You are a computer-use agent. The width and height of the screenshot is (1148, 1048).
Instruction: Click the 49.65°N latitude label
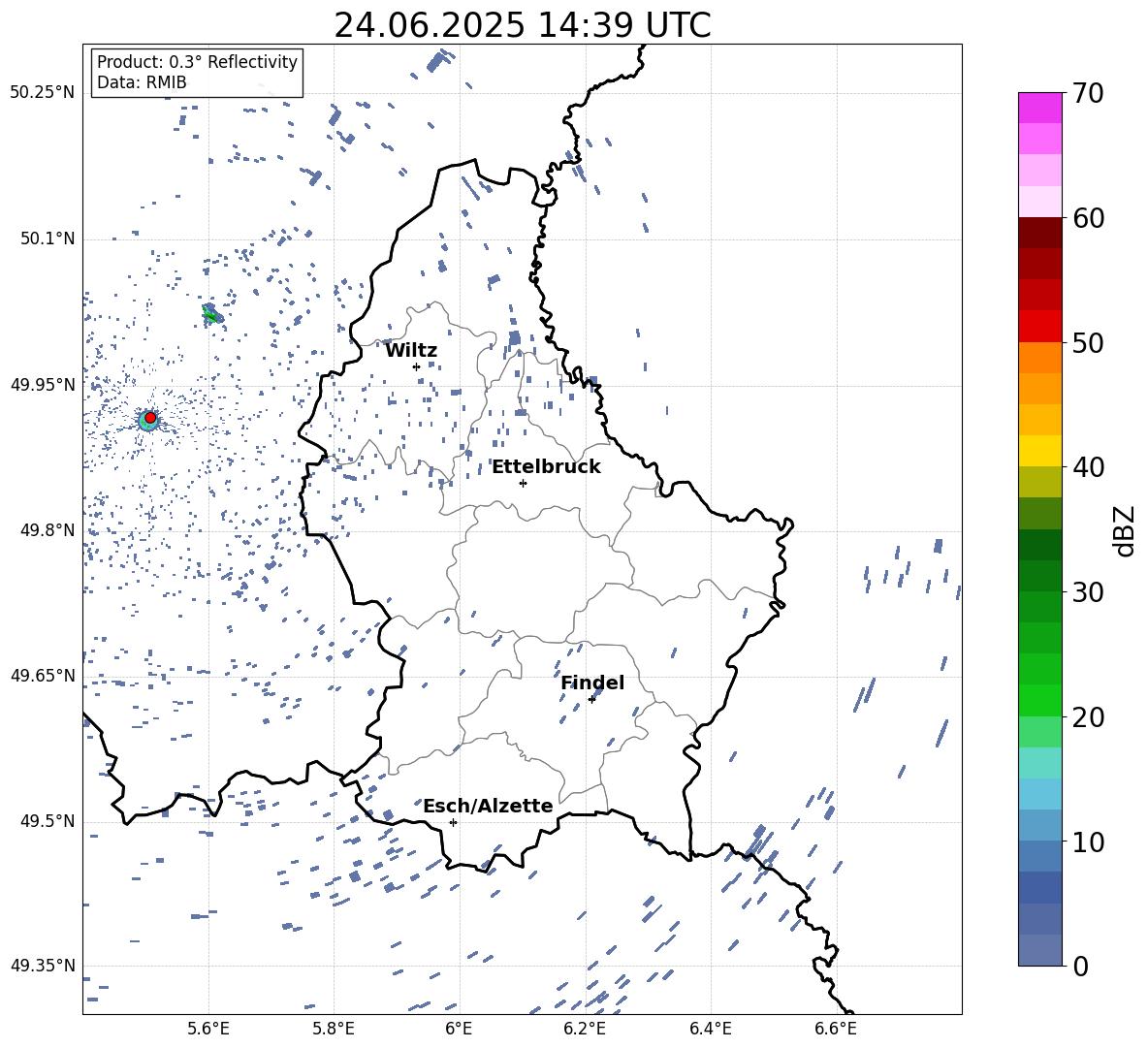43,675
